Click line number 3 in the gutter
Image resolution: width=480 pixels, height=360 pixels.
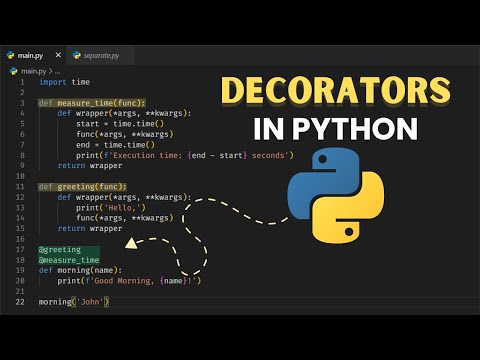coord(22,103)
